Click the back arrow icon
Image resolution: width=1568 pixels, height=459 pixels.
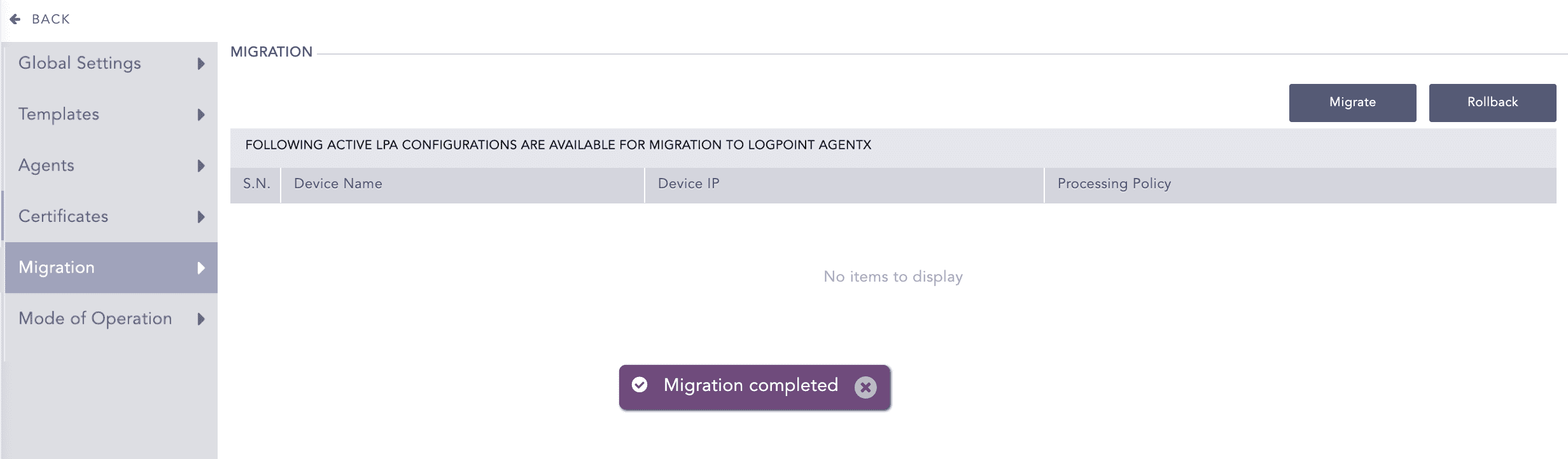pyautogui.click(x=14, y=18)
